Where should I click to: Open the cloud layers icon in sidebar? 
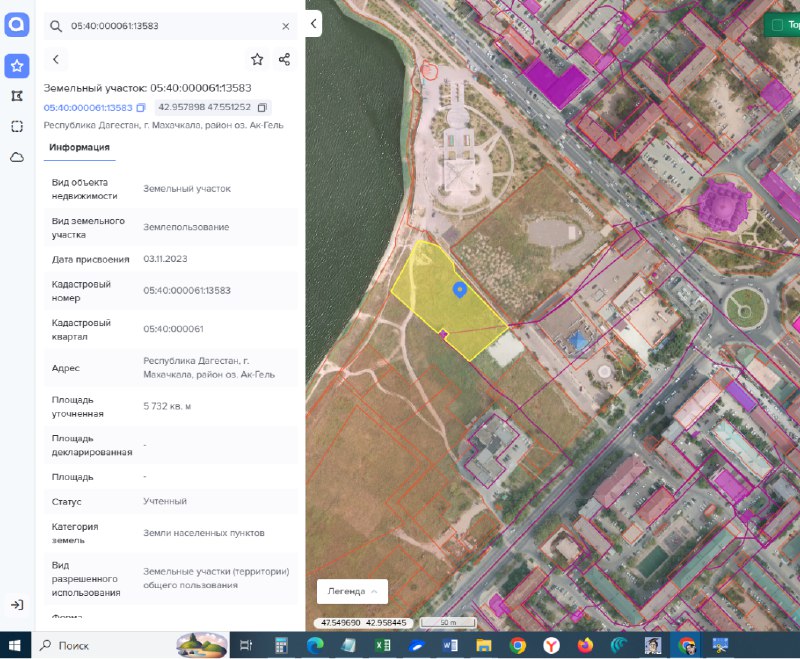coord(16,157)
